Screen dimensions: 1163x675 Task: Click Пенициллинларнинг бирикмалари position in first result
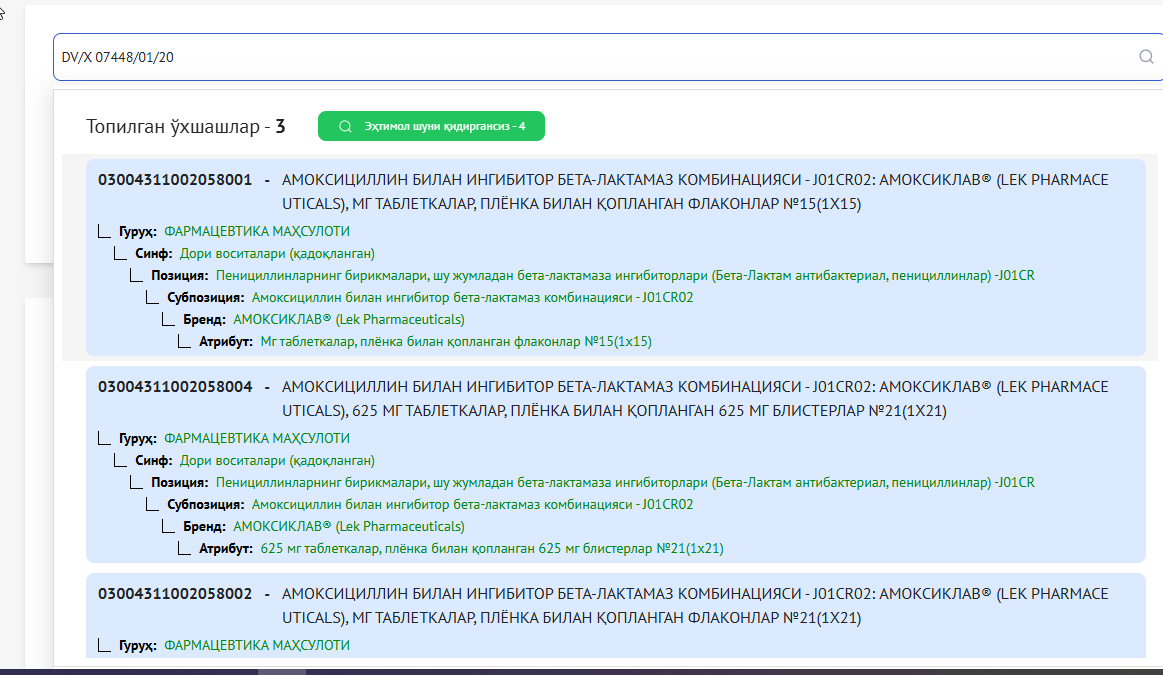point(625,276)
